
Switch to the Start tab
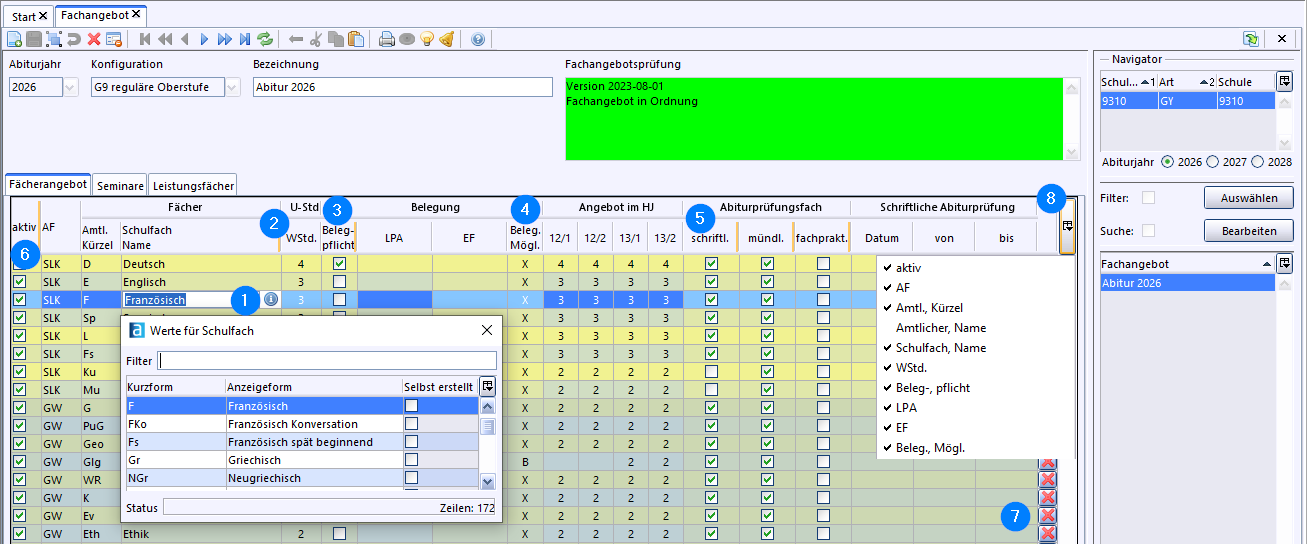point(29,16)
